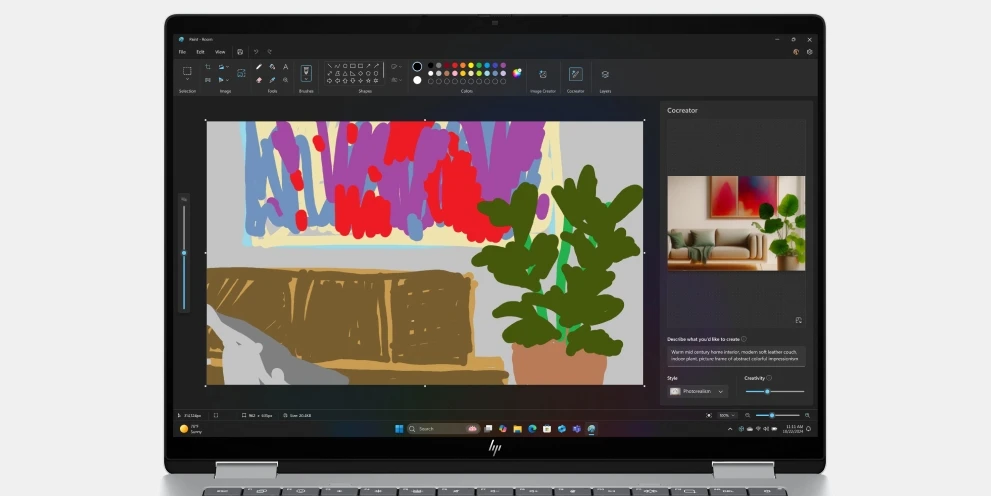
Task: Click the info icon beside the prompt label
Action: coord(744,339)
